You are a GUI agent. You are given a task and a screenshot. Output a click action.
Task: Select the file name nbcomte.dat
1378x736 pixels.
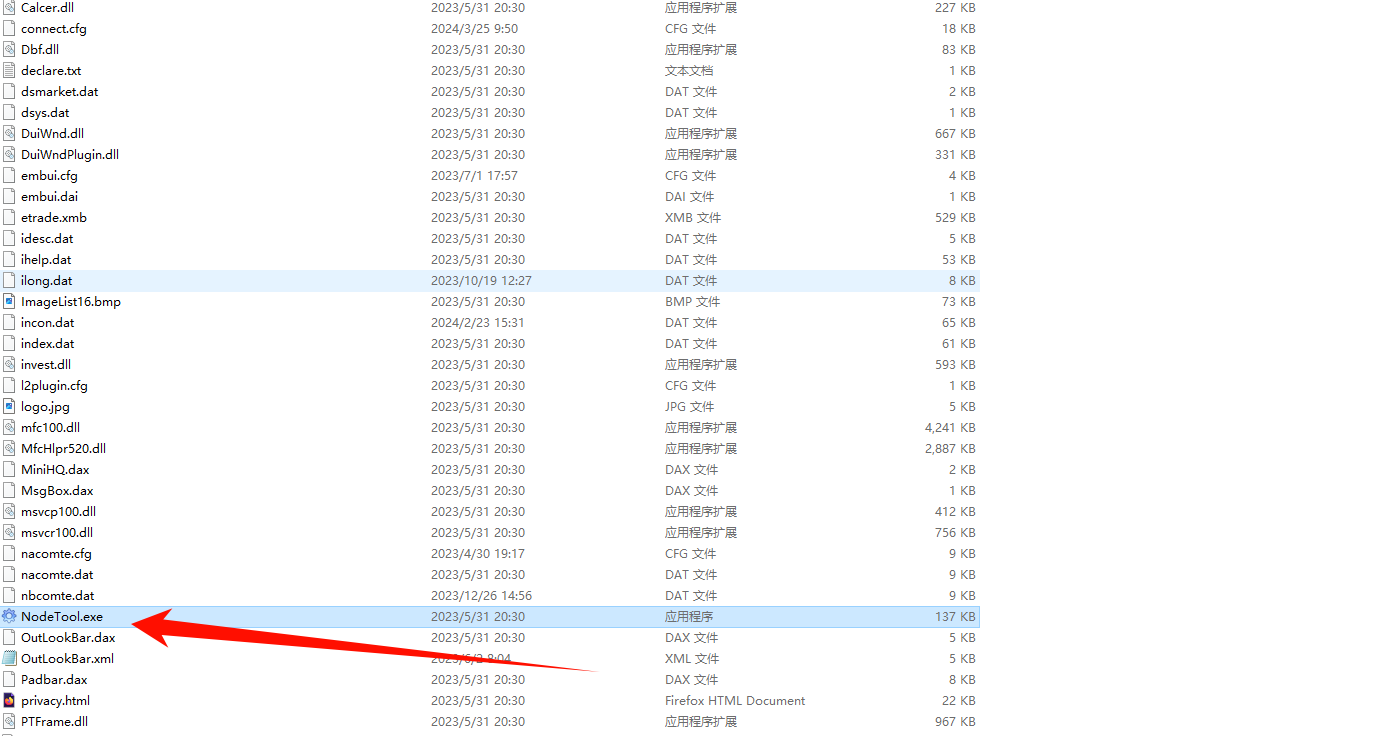[x=58, y=596]
